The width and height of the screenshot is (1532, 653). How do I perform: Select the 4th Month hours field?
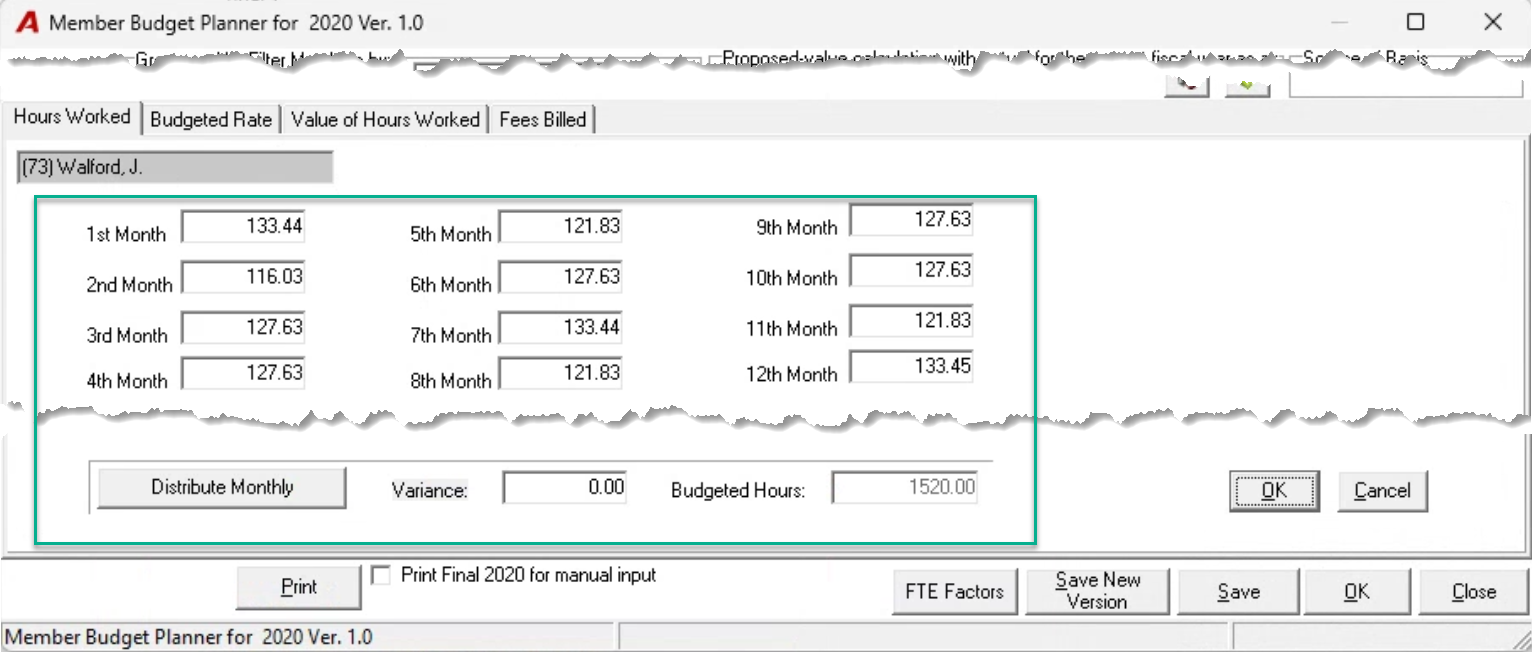[243, 373]
